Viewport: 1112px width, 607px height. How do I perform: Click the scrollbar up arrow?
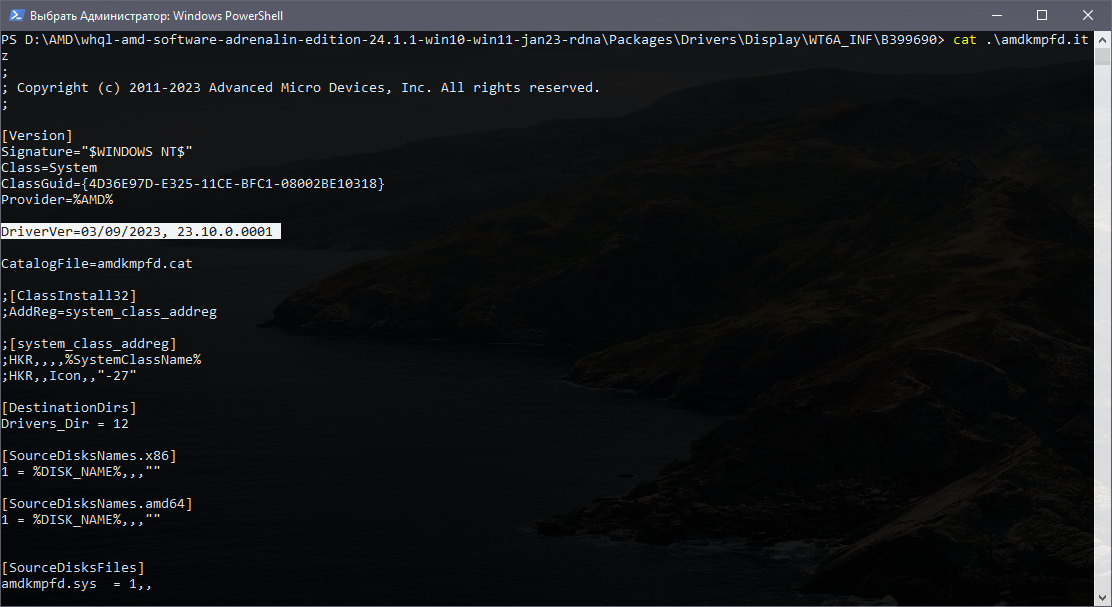1102,39
